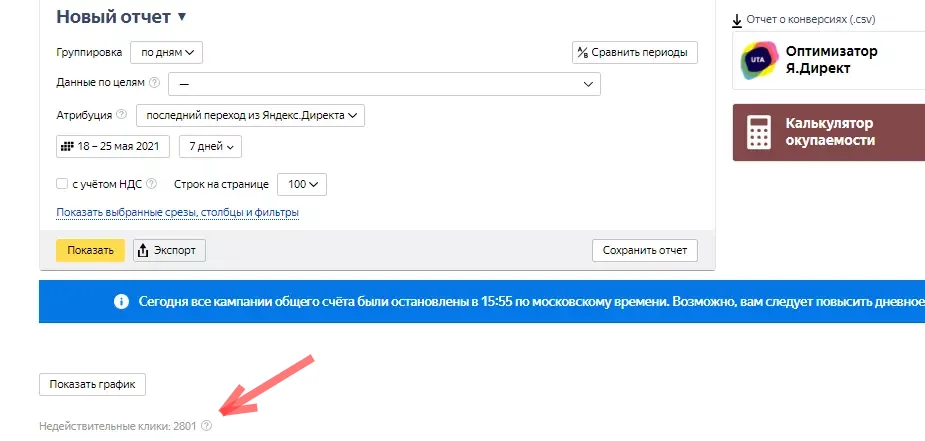
Task: Change Строк на странице 100 dropdown
Action: point(302,184)
